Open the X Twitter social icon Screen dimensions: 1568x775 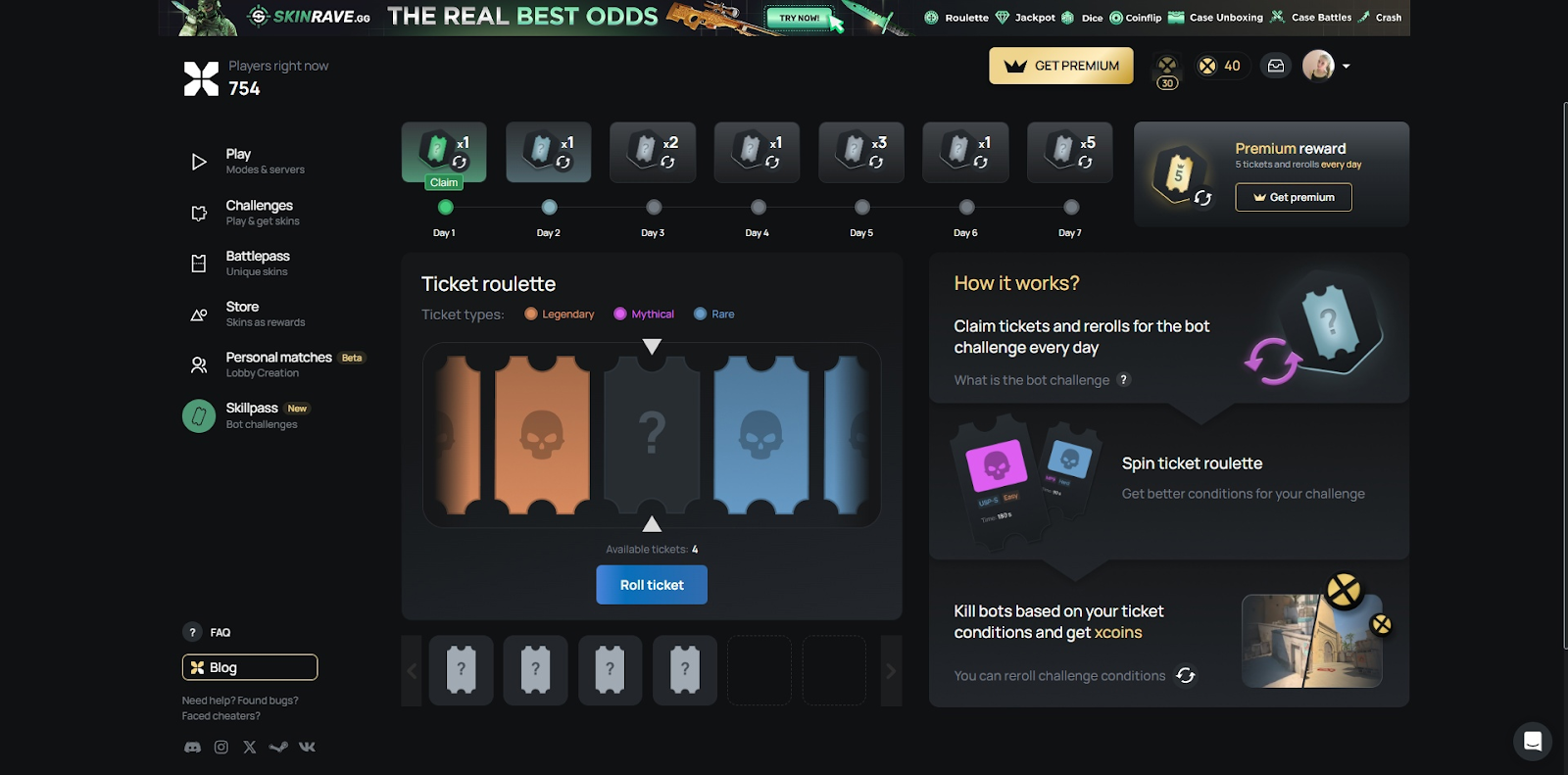pyautogui.click(x=250, y=747)
